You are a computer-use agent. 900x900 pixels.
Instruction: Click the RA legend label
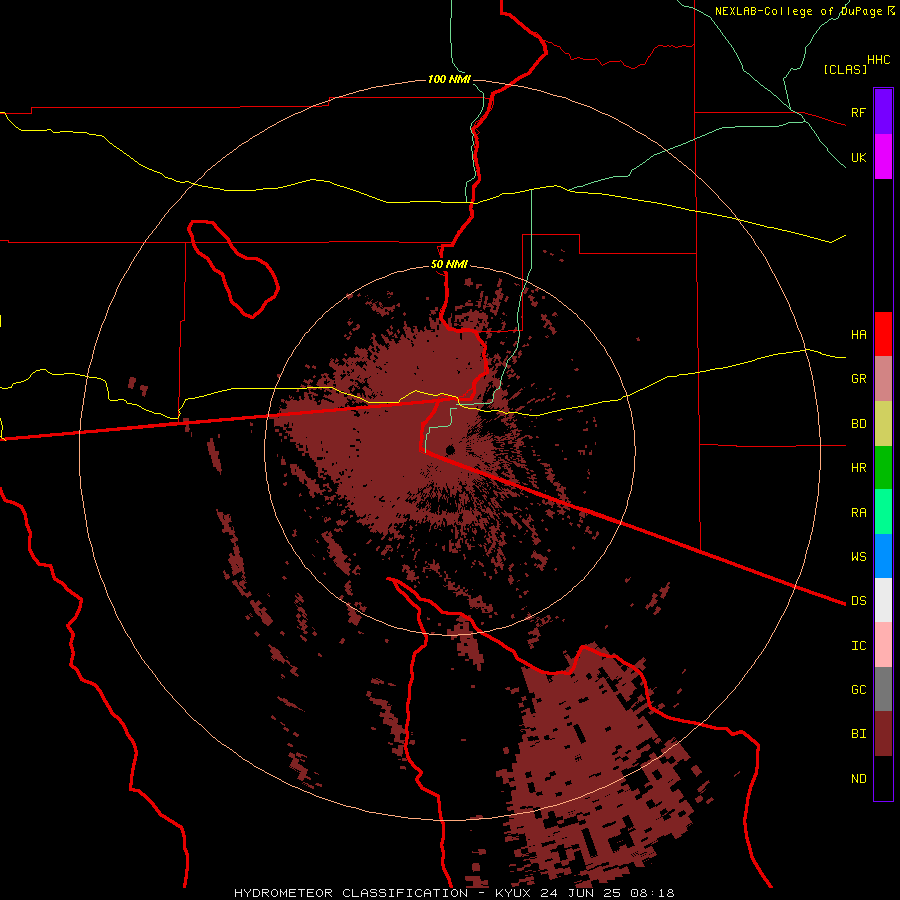click(858, 513)
